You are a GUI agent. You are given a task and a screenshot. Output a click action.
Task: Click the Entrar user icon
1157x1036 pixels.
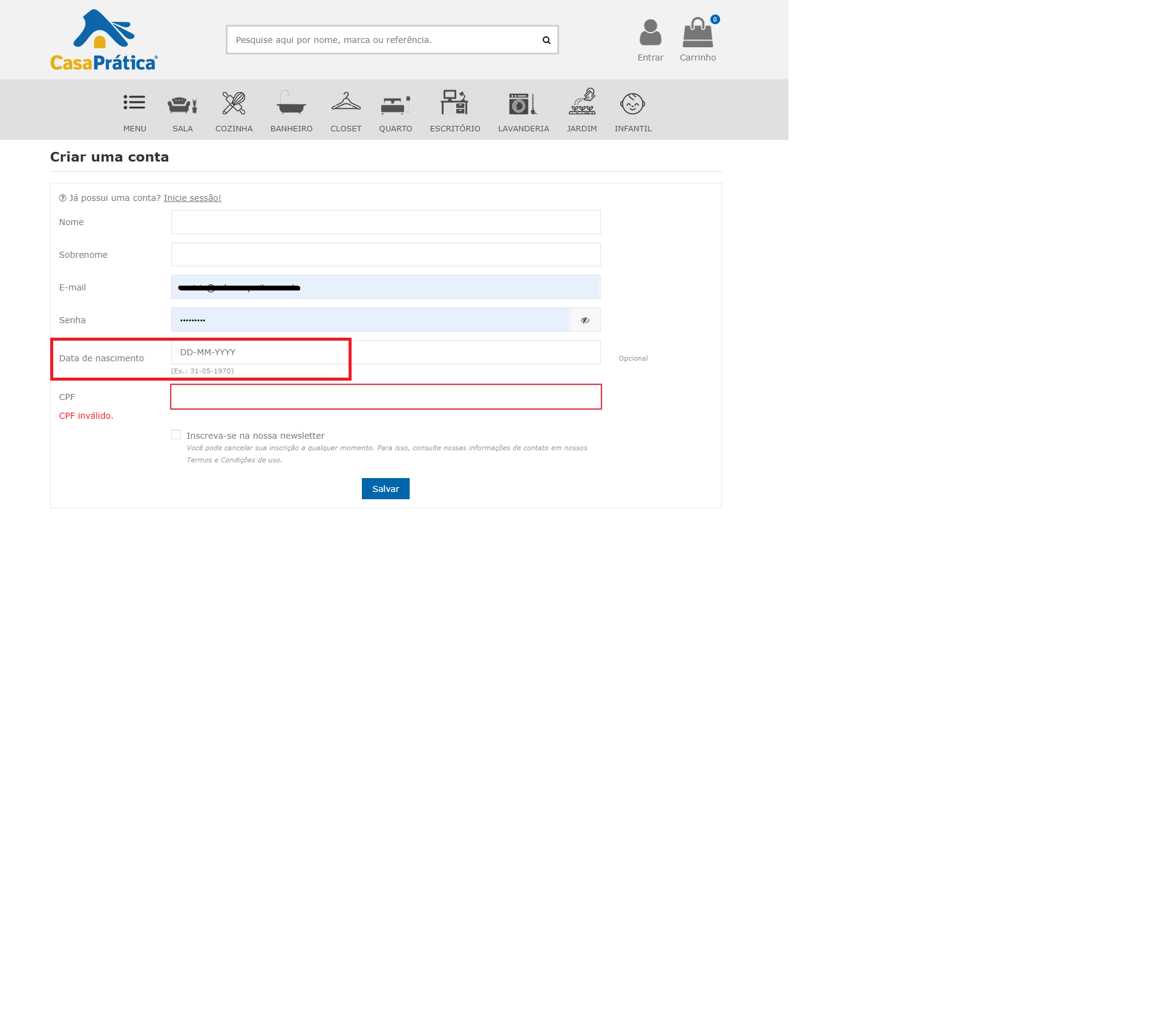[x=650, y=33]
